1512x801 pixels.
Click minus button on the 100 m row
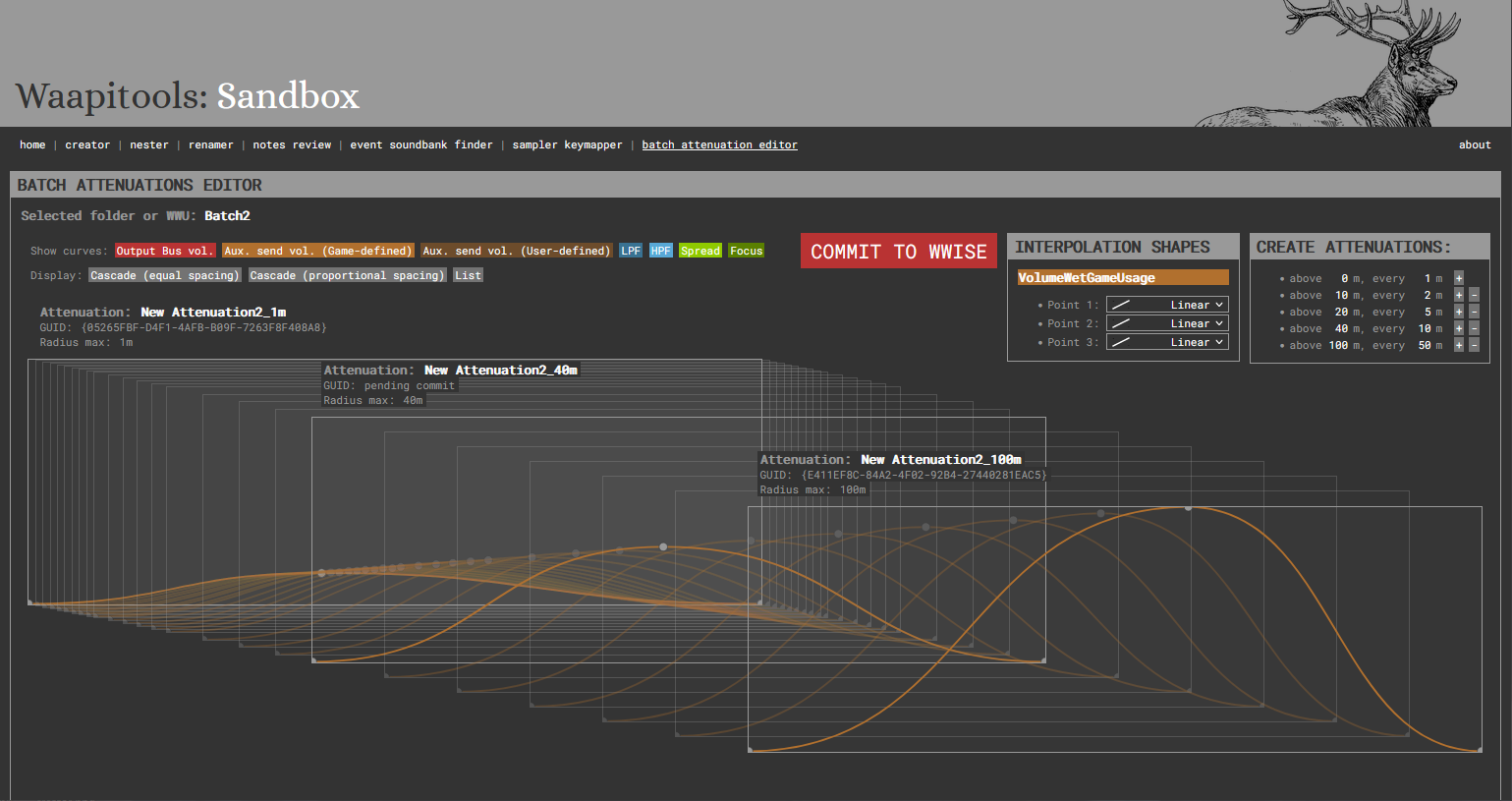tap(1474, 345)
